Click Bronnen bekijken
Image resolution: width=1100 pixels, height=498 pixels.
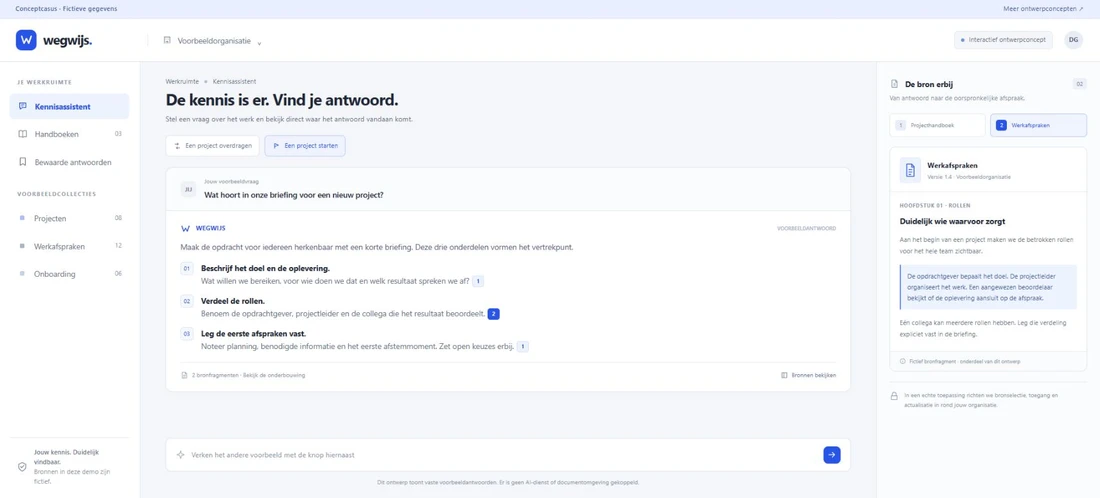click(808, 375)
